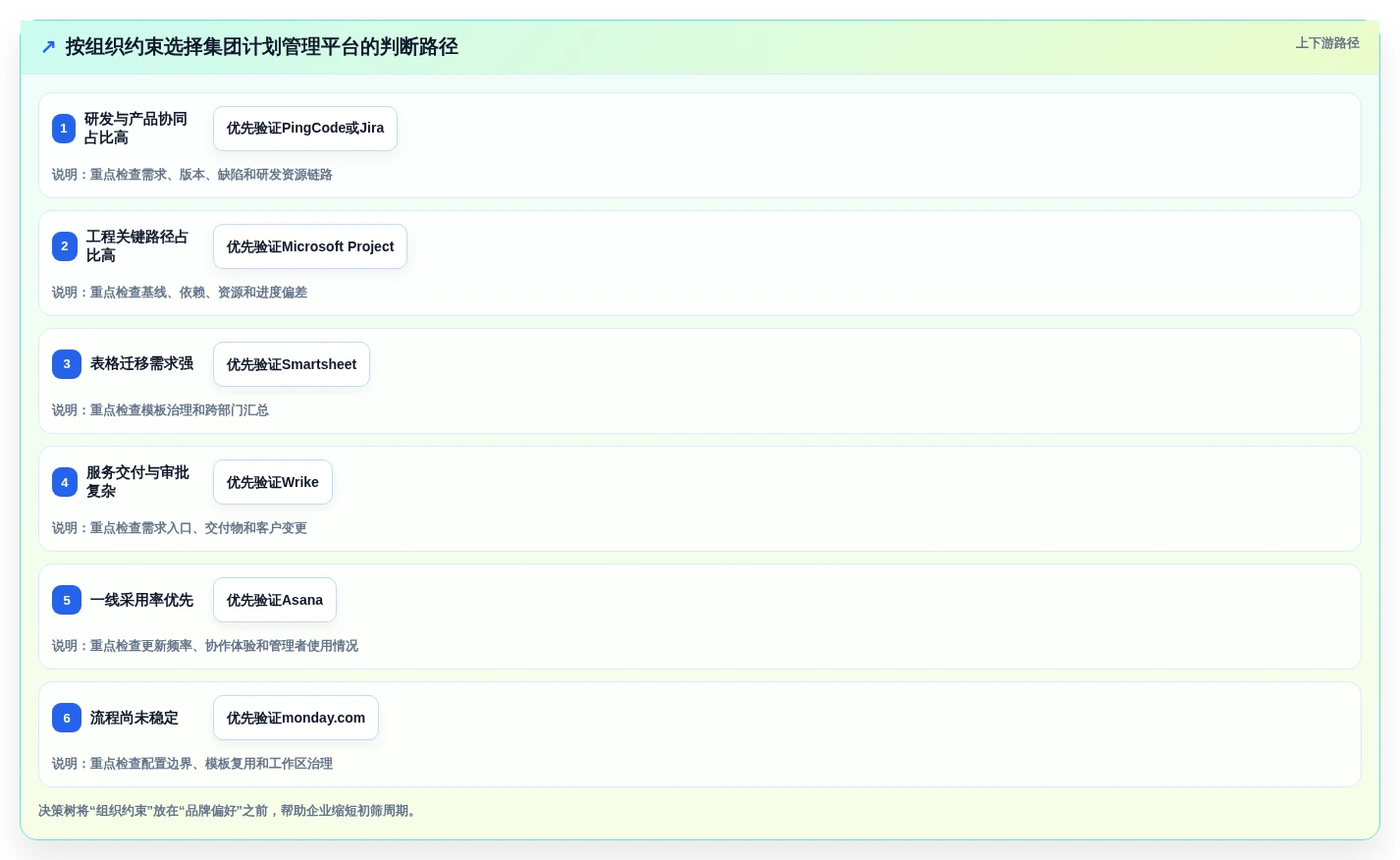The height and width of the screenshot is (860, 1400).
Task: Select step number 1 badge
Action: [64, 129]
